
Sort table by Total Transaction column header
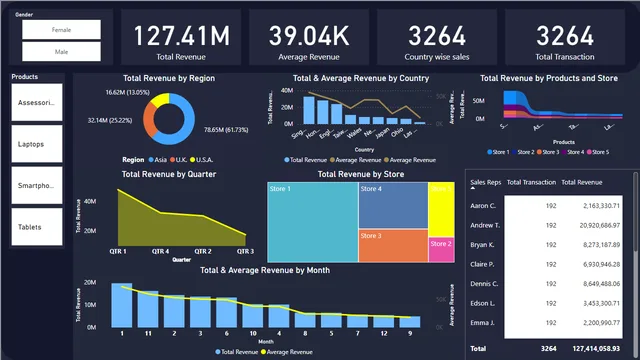pyautogui.click(x=531, y=182)
